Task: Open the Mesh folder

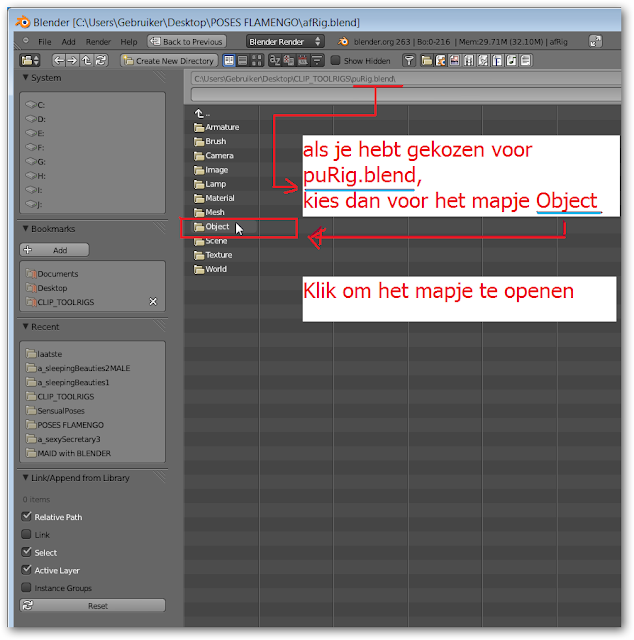Action: coord(209,212)
